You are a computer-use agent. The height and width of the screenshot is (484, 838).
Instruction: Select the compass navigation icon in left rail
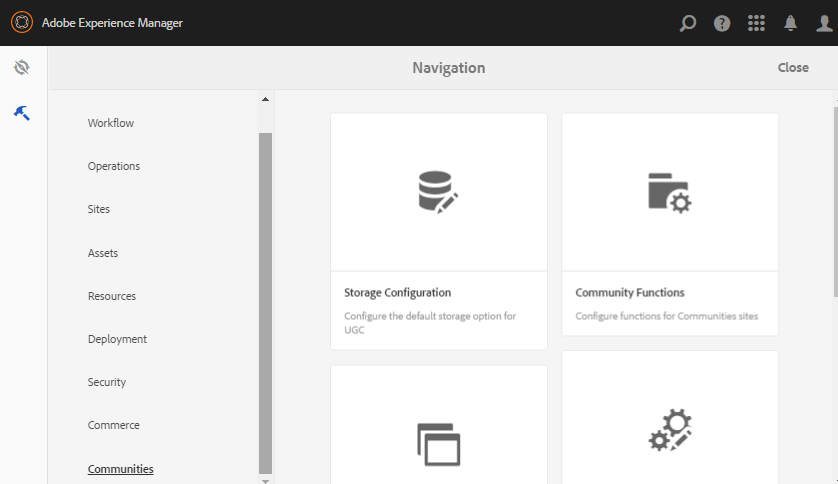pos(22,67)
